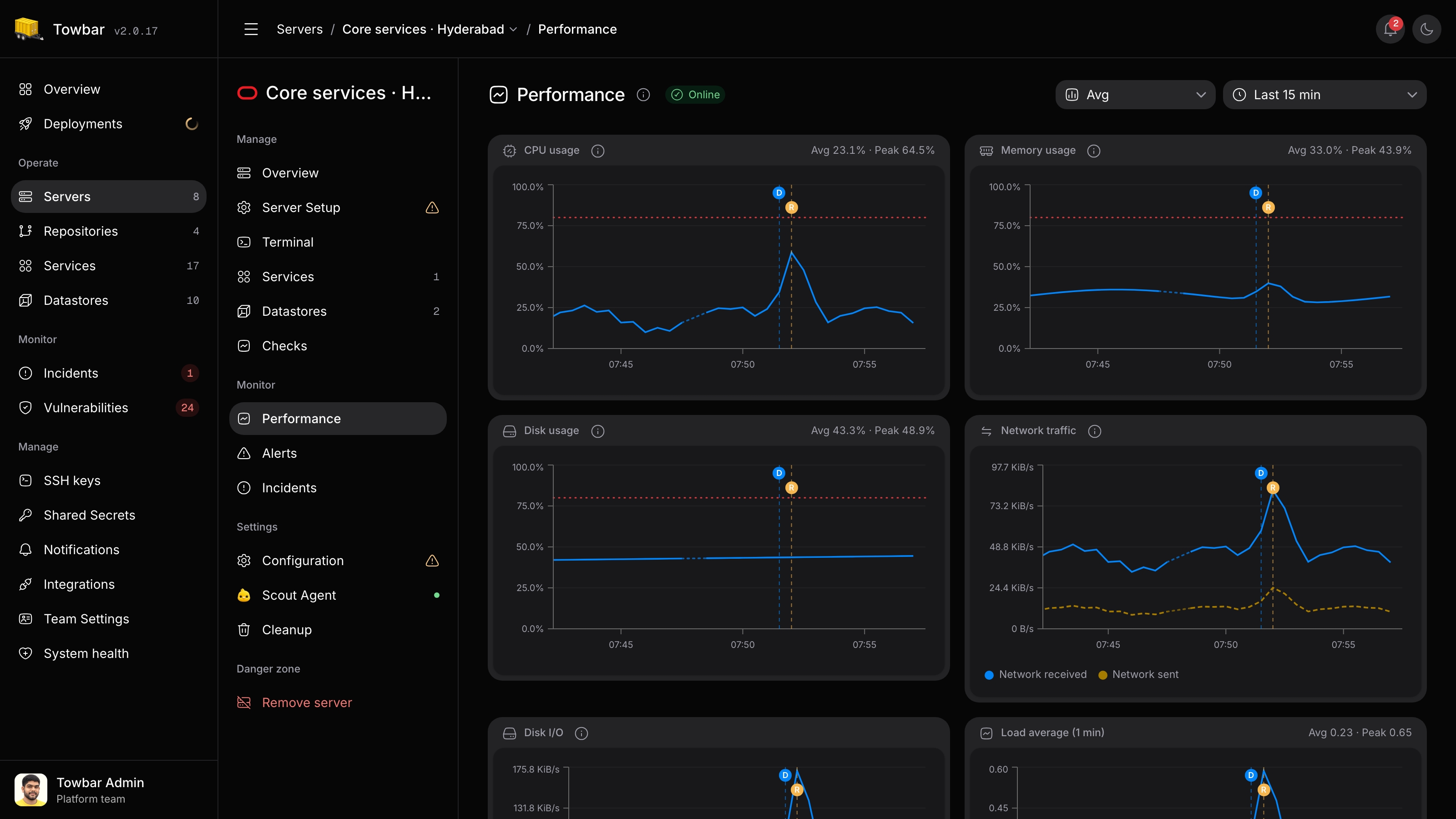Toggle Network received legend series
1456x819 pixels.
1036,674
